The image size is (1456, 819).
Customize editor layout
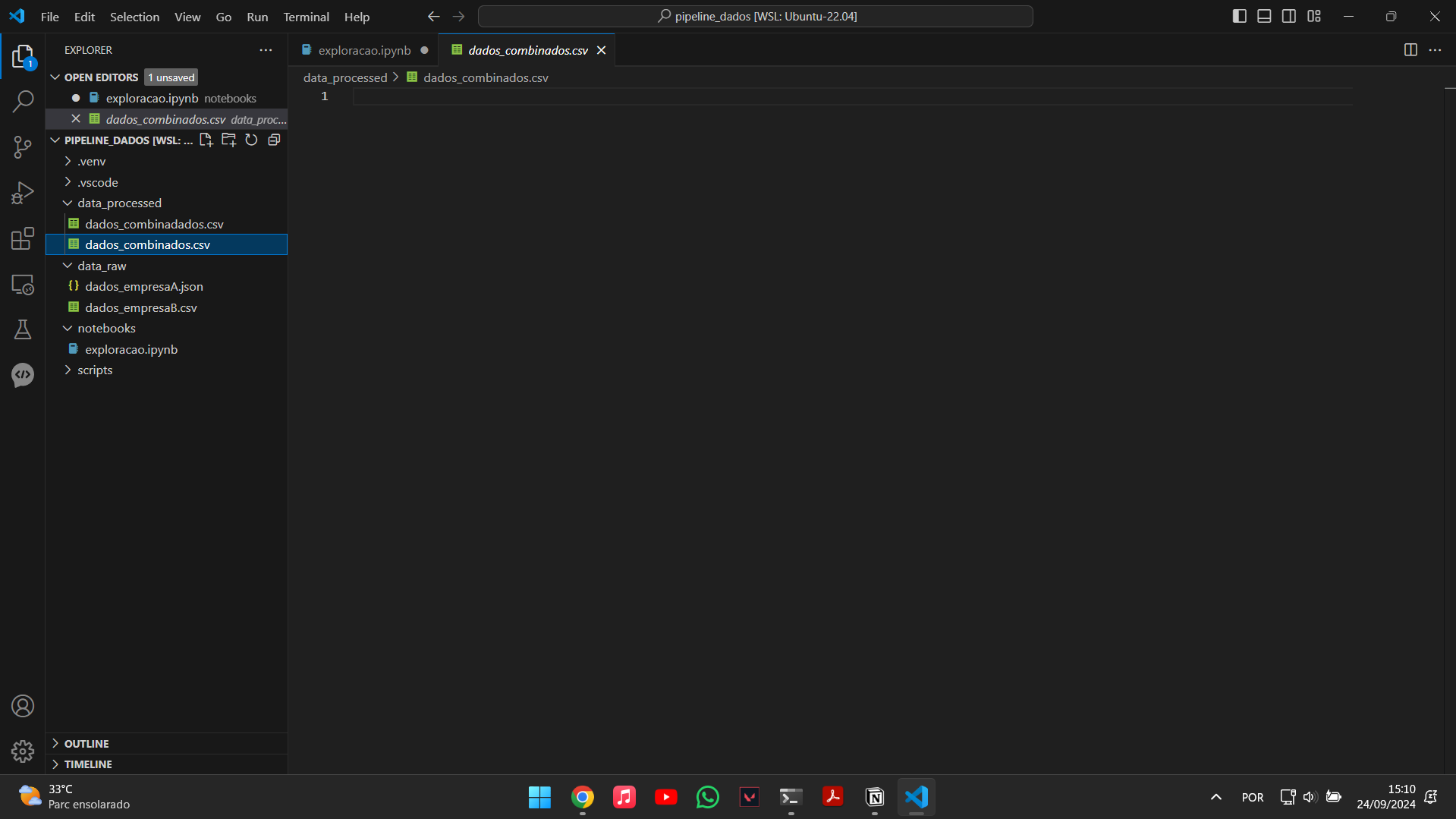[x=1314, y=16]
